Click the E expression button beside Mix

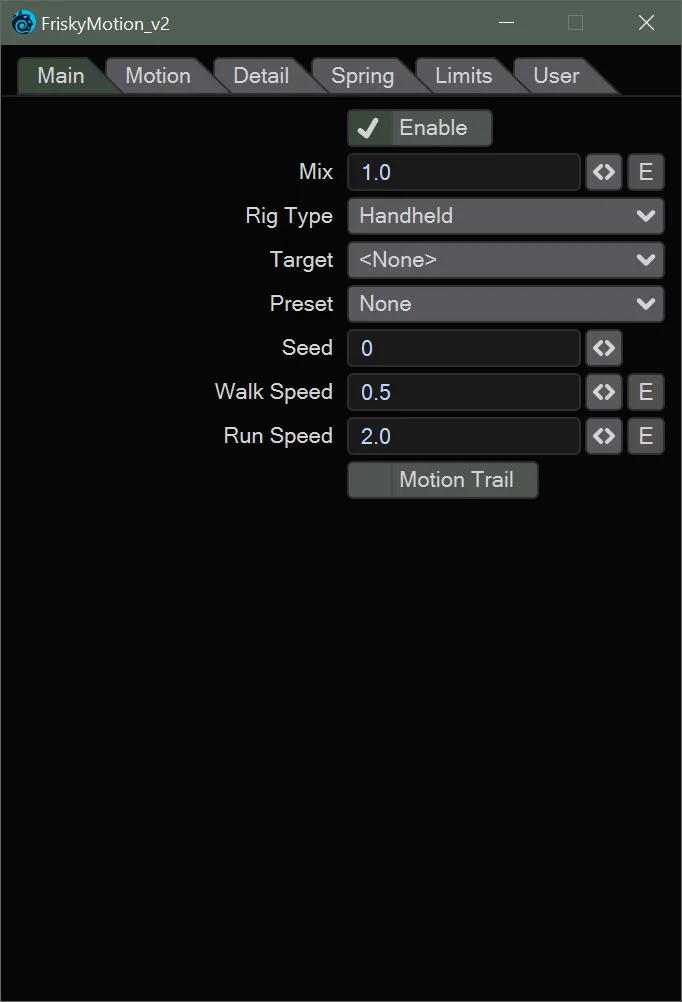[645, 172]
